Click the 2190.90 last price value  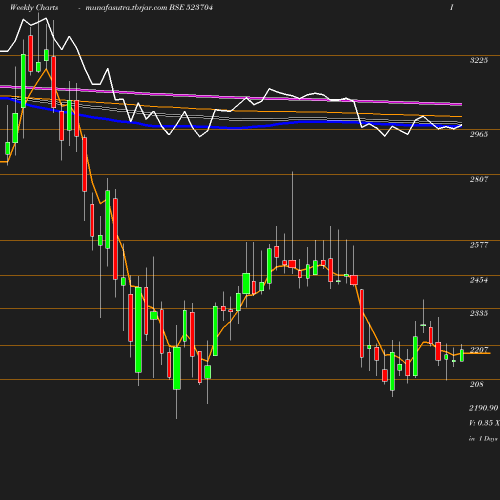point(484,408)
